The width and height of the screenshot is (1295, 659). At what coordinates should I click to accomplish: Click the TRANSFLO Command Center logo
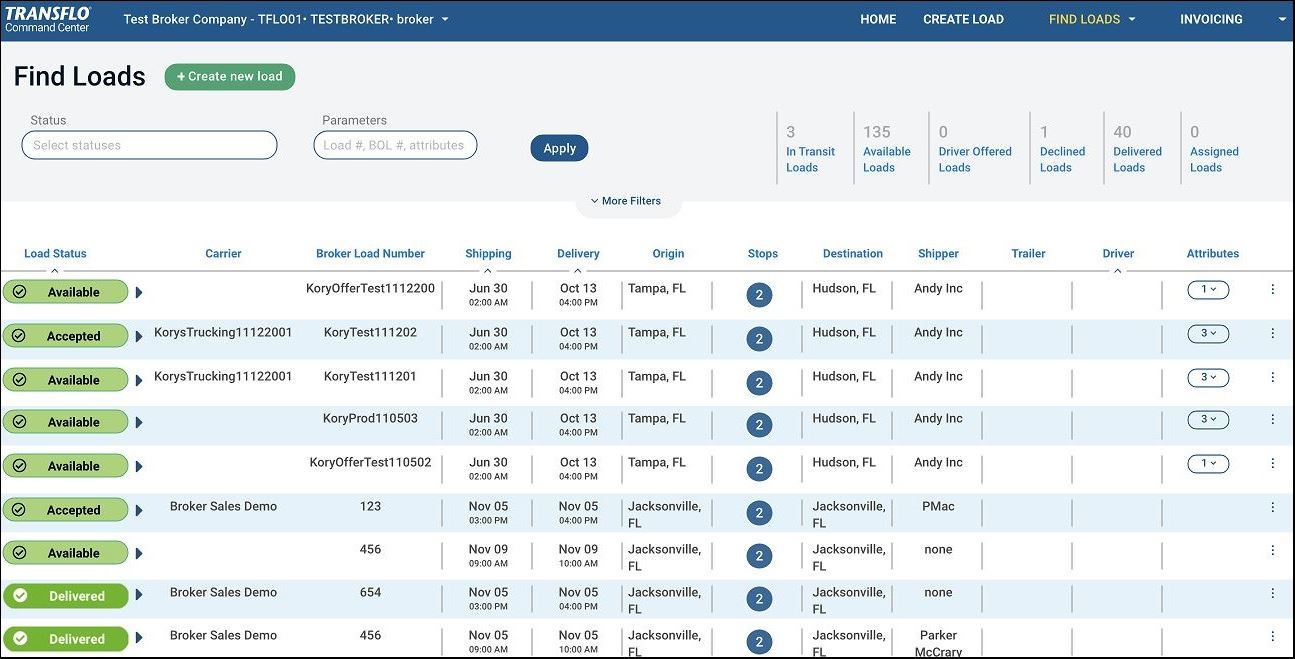tap(48, 19)
